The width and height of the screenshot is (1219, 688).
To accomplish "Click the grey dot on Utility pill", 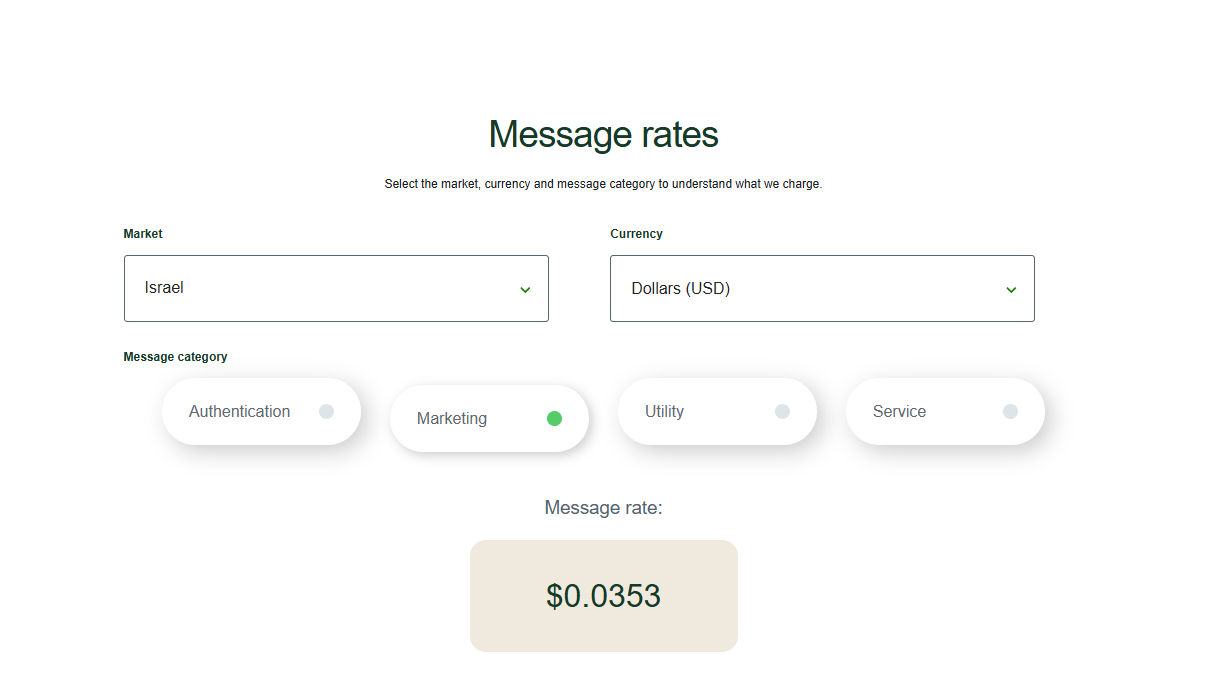I will (x=782, y=411).
